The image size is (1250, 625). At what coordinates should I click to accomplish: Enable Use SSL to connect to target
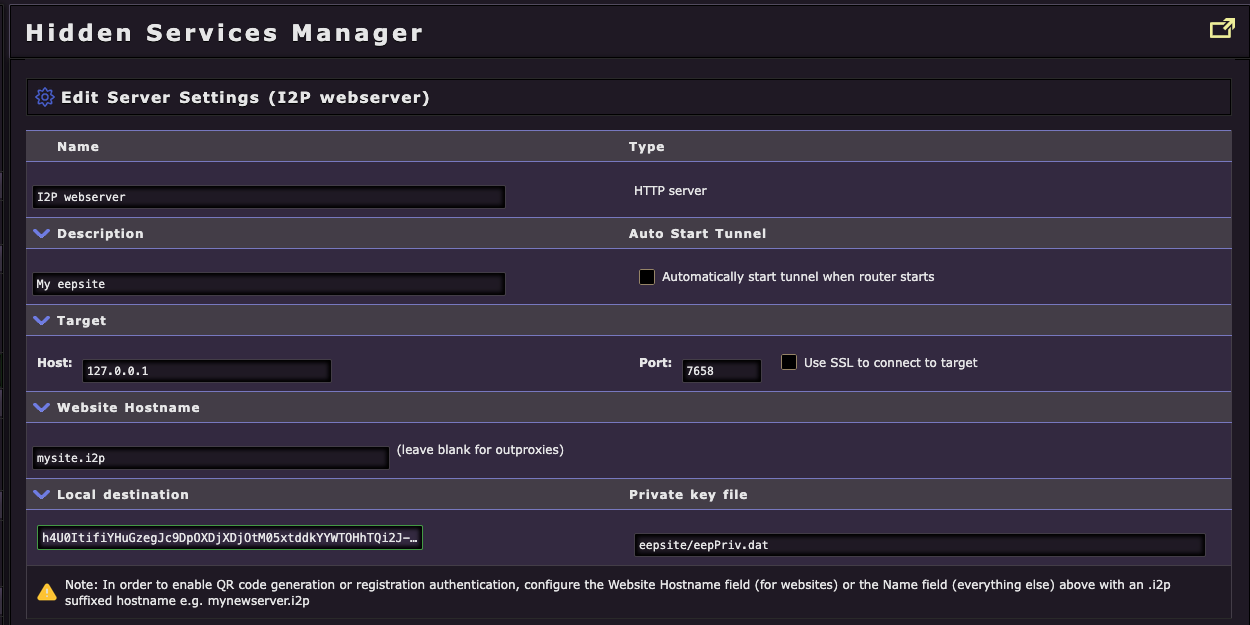pyautogui.click(x=789, y=362)
